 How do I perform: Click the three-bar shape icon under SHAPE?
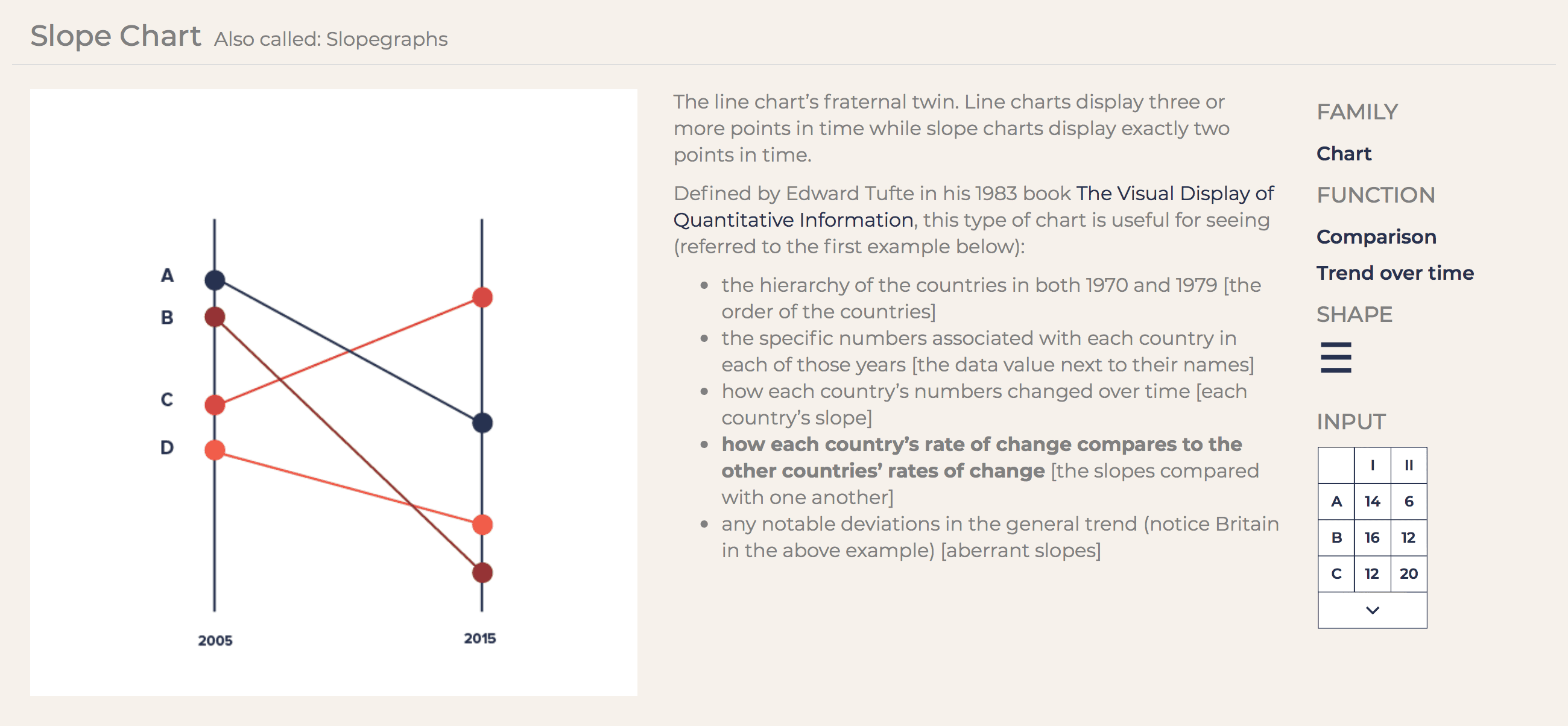(x=1336, y=357)
